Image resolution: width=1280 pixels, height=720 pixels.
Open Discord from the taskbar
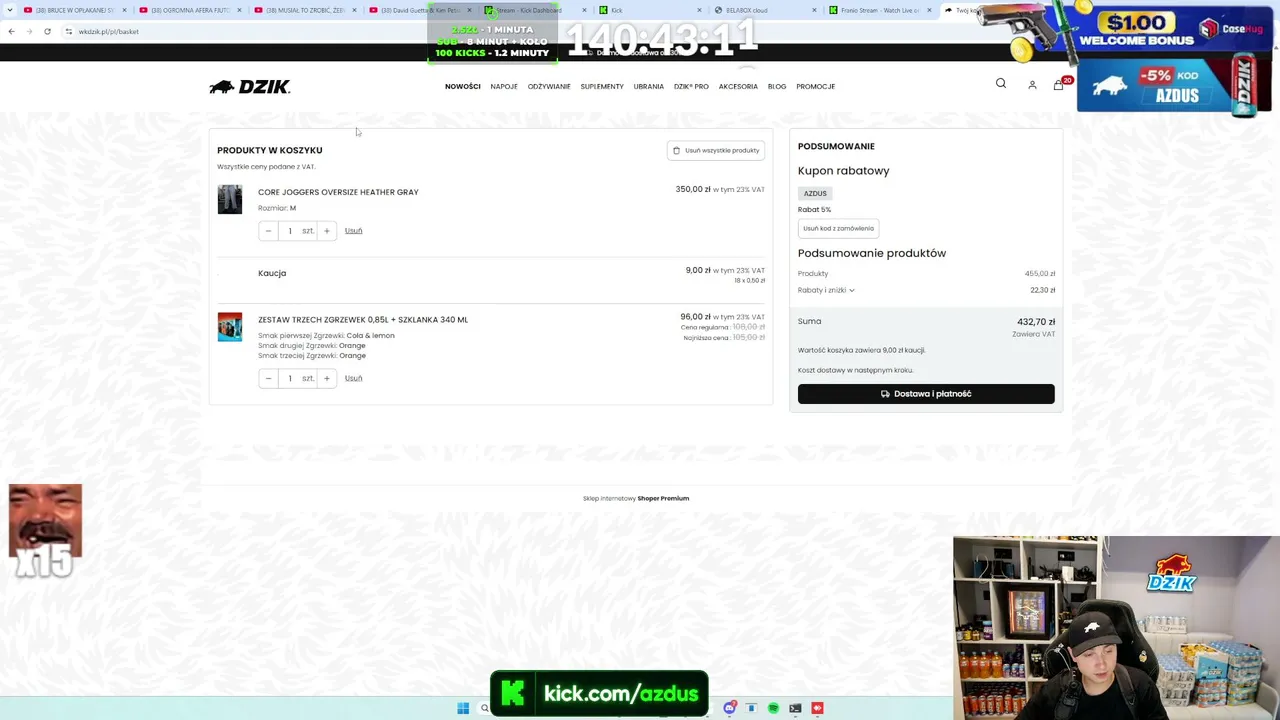point(730,708)
